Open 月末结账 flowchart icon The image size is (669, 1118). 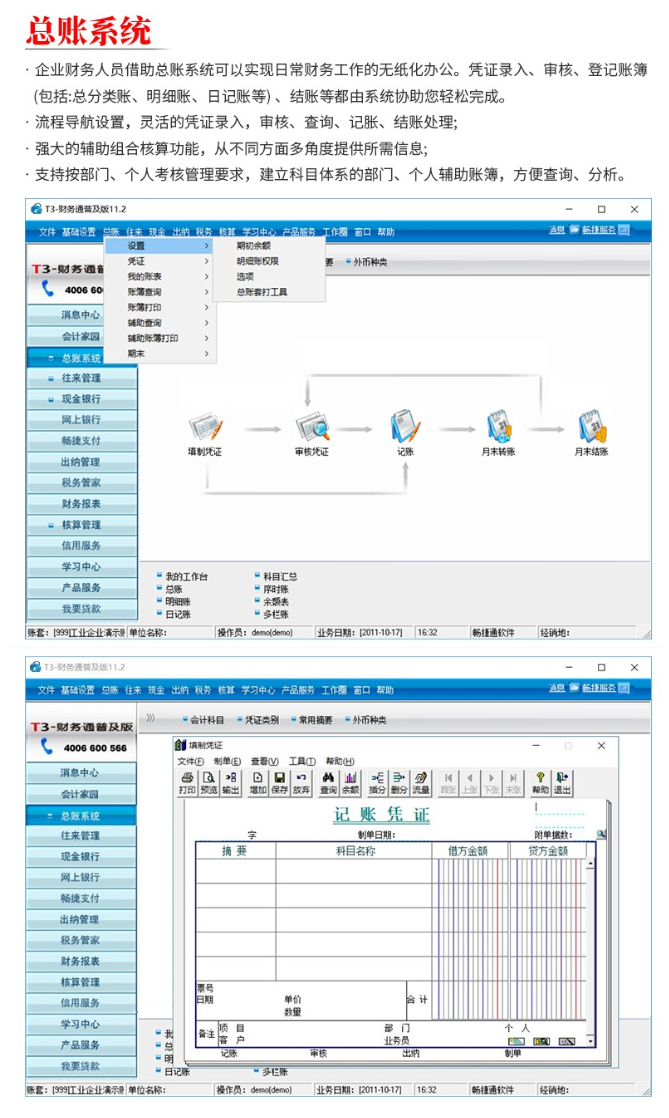tap(592, 426)
